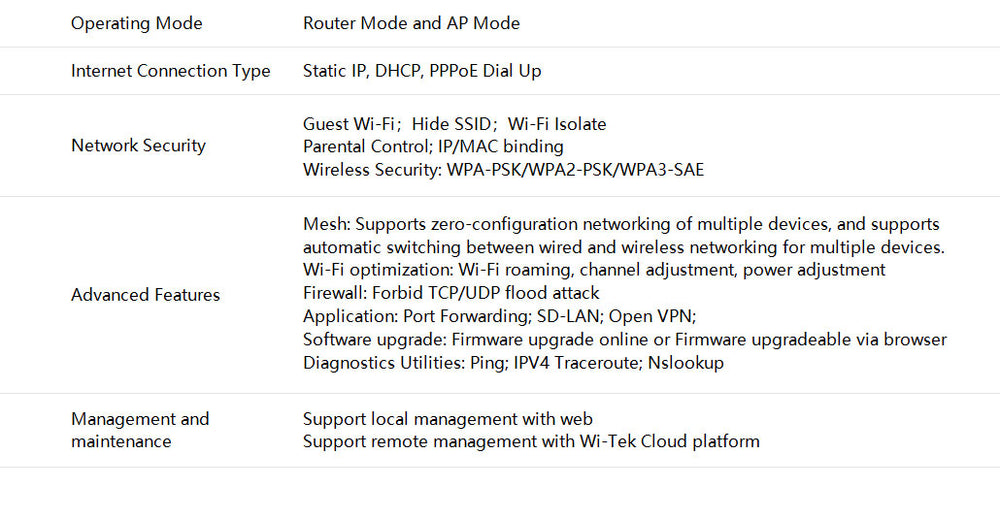
Task: Click the Software upgrade firmware line
Action: [x=624, y=340]
